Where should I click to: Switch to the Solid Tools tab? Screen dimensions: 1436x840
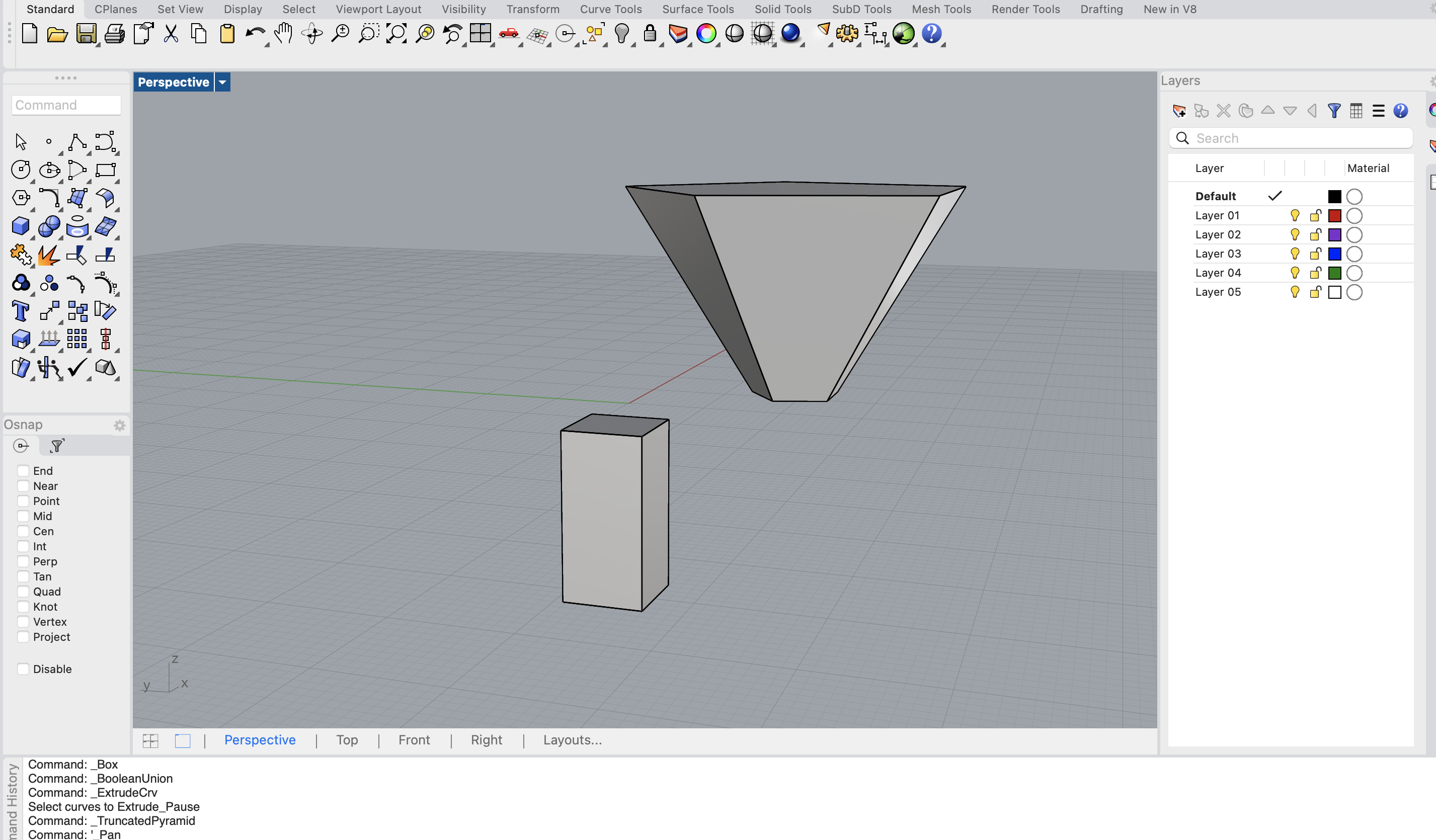pos(782,9)
